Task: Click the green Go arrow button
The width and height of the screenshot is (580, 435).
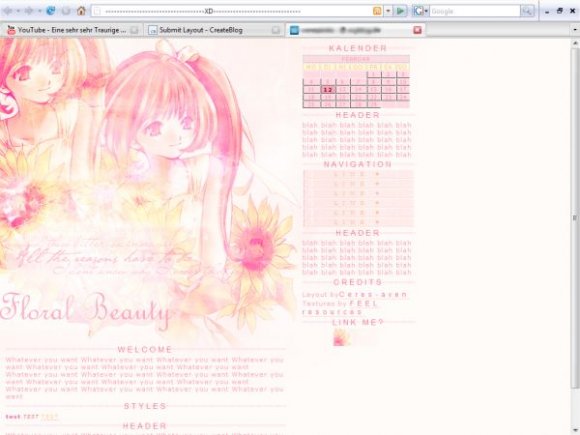Action: (400, 11)
